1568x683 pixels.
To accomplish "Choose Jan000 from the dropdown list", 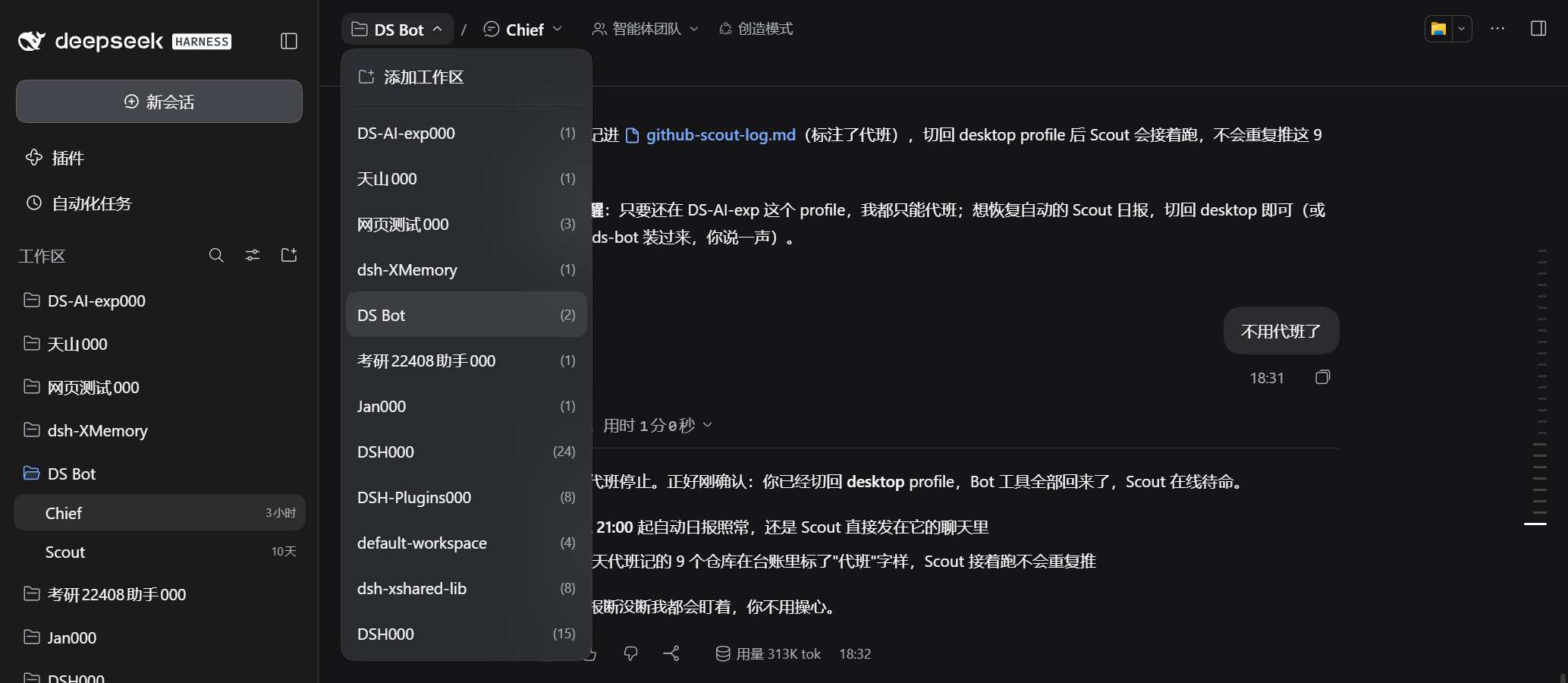I will [466, 406].
